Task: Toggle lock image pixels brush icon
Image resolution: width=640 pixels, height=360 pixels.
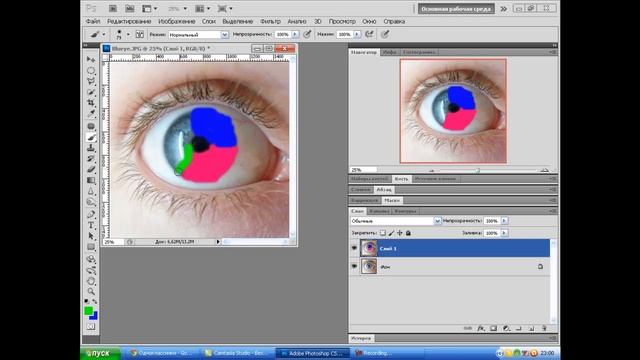Action: pyautogui.click(x=391, y=233)
